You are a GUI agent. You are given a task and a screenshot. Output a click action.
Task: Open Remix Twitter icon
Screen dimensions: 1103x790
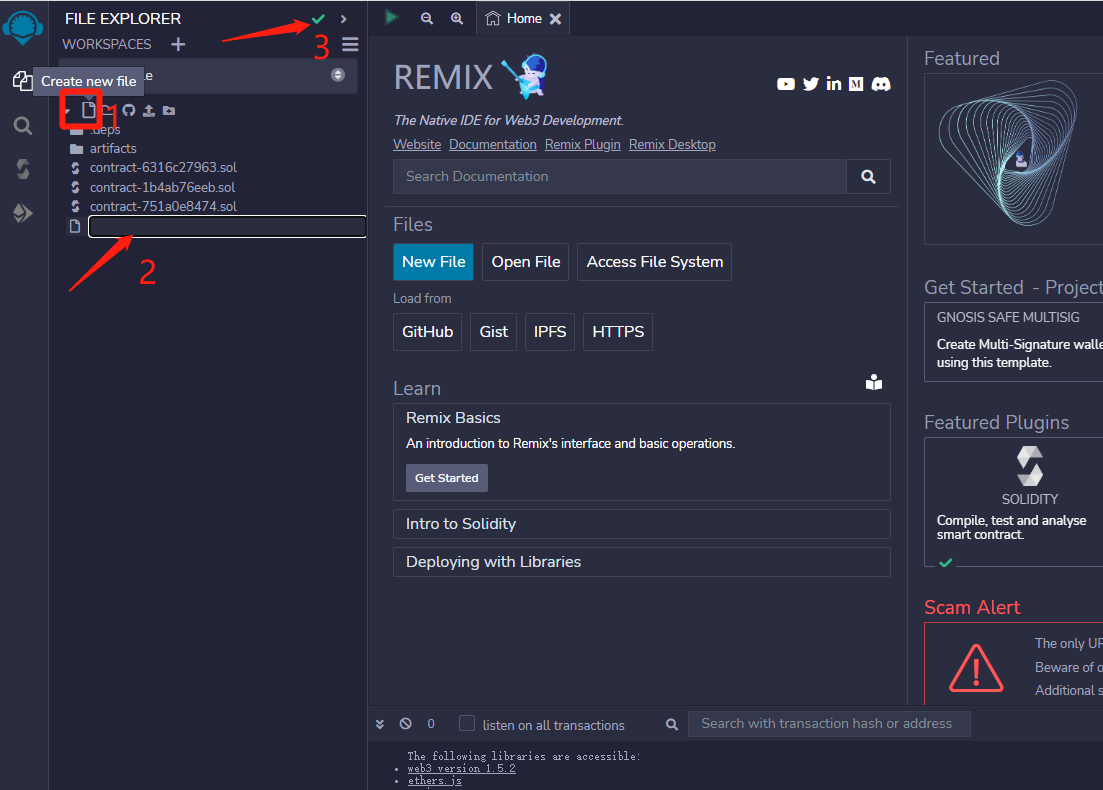pos(810,84)
